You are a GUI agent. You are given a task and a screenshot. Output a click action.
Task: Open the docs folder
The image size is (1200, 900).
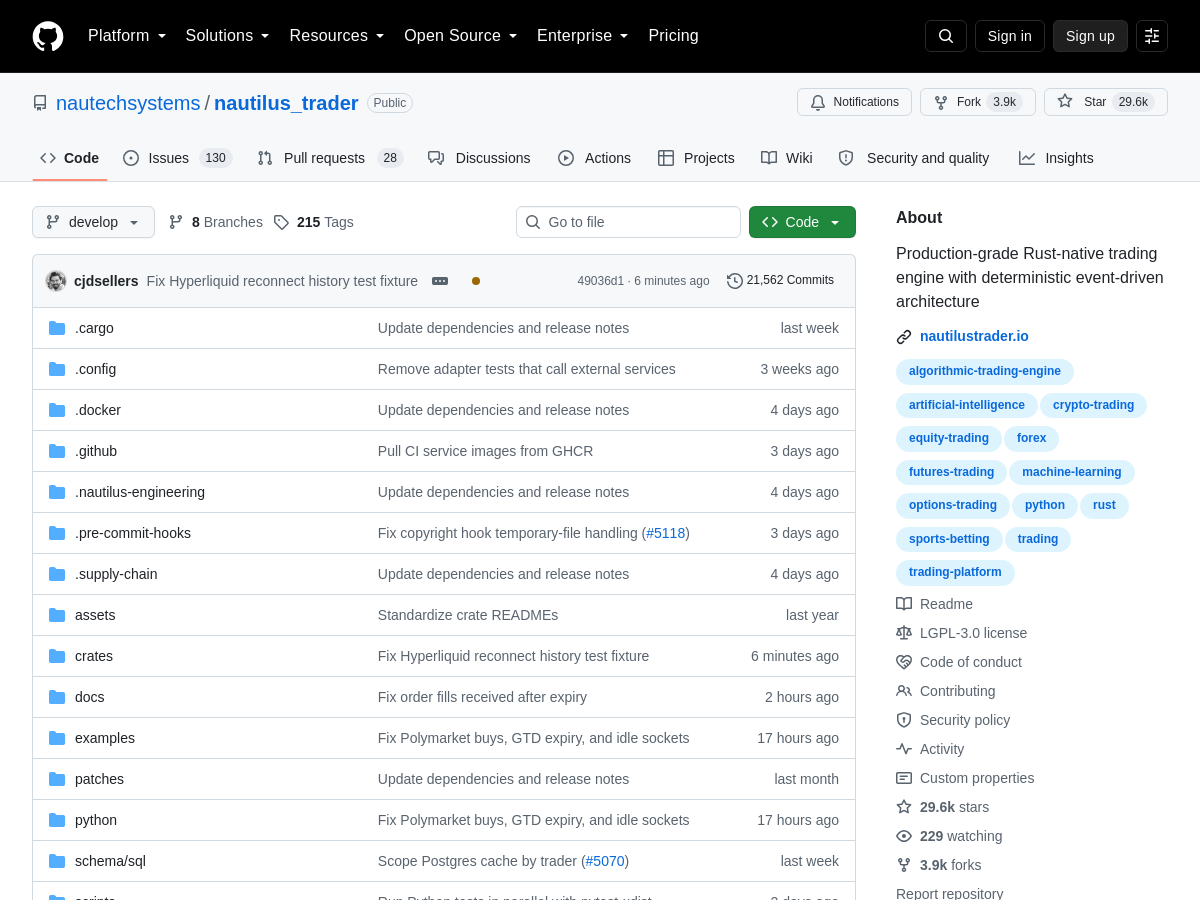(x=90, y=697)
